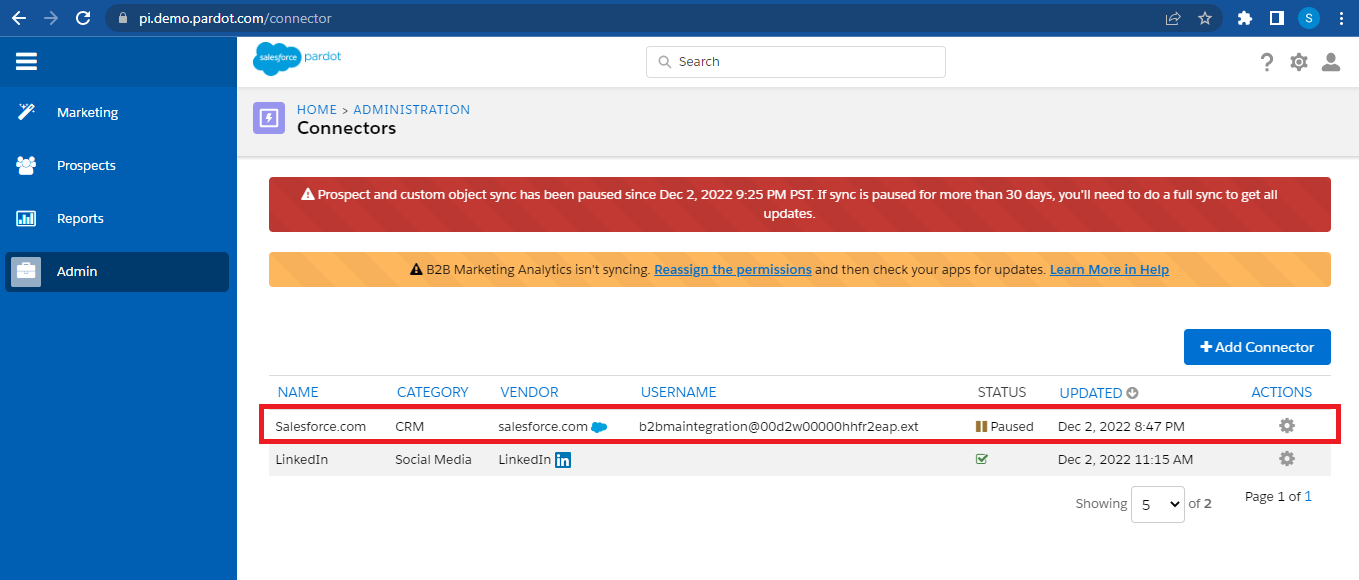
Task: Sort table by NAME column header
Action: click(298, 392)
